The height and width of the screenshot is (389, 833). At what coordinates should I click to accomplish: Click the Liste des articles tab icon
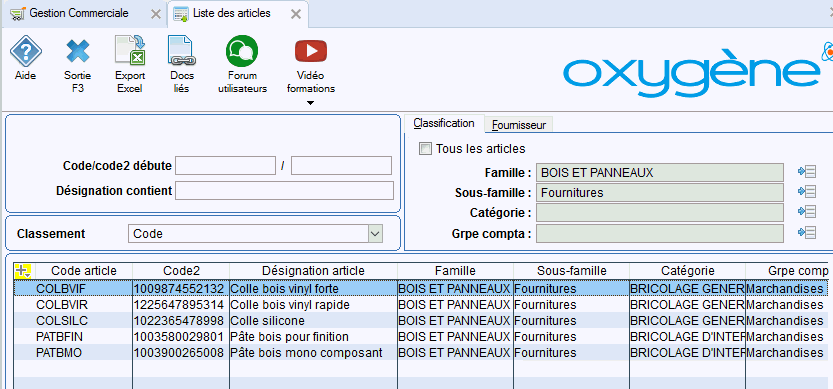click(x=181, y=14)
